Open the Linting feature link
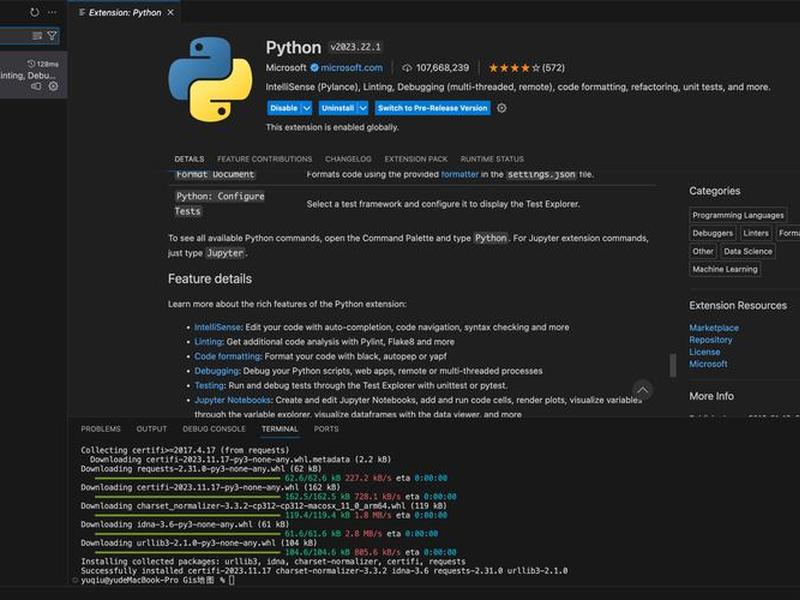 (208, 342)
